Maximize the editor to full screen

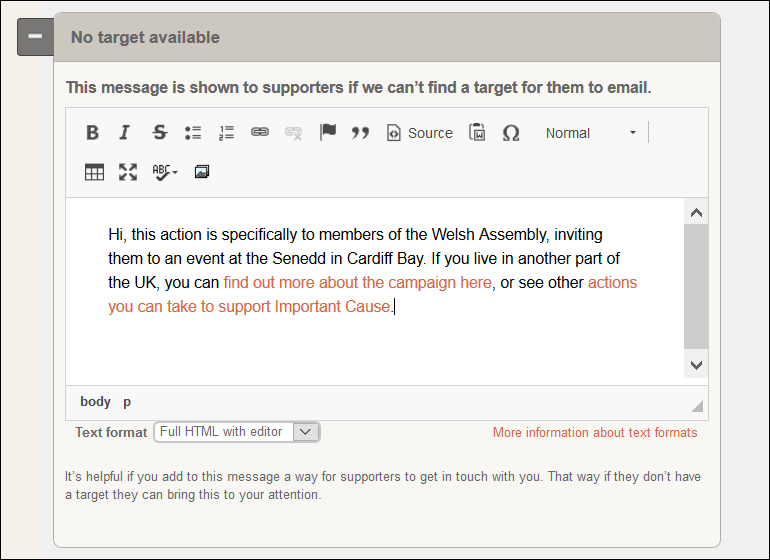[x=128, y=172]
